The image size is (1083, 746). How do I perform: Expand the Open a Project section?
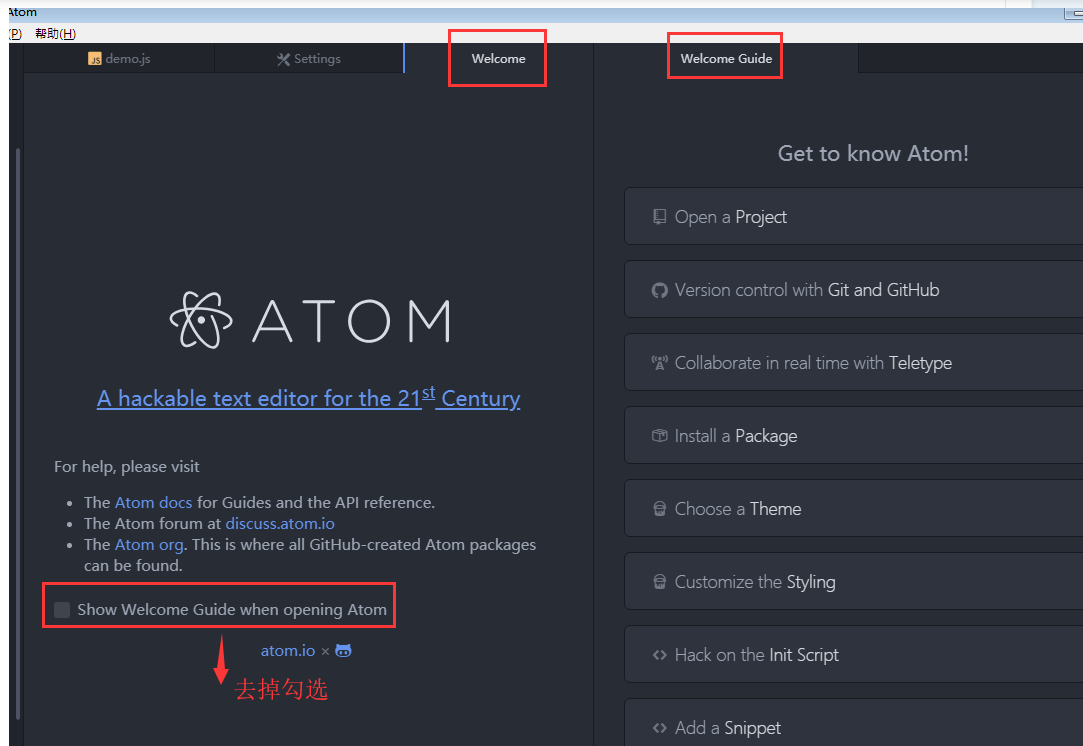[854, 216]
